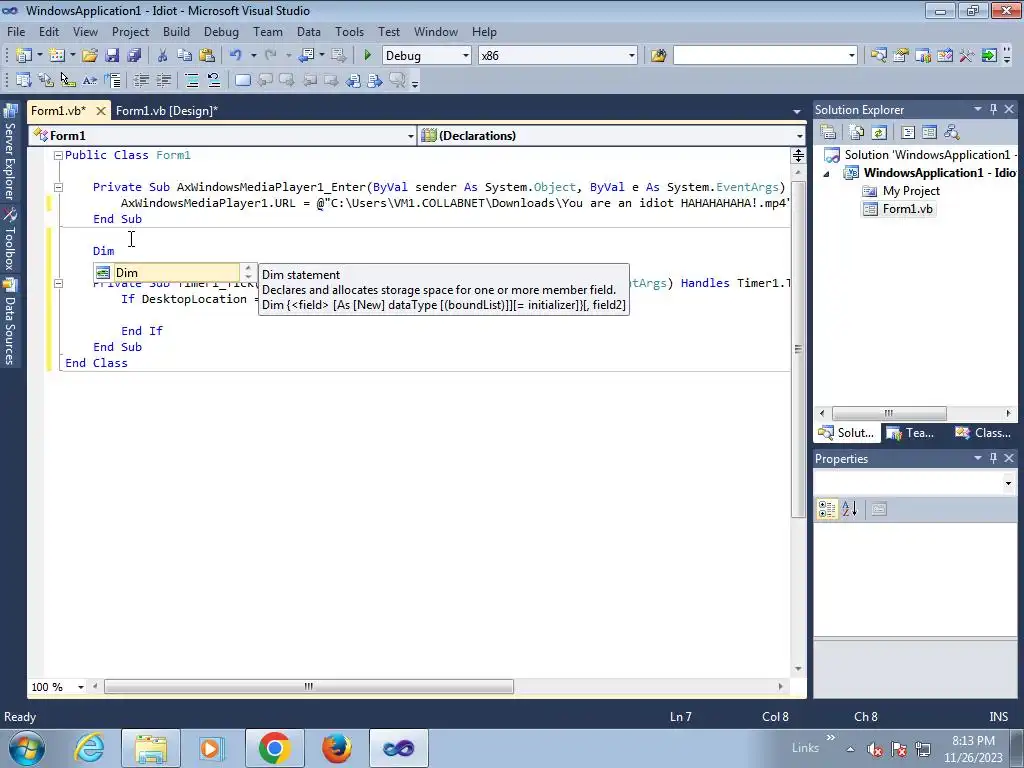The height and width of the screenshot is (768, 1024).
Task: Click the horizontal scrollbar thumb of code editor
Action: tap(309, 687)
